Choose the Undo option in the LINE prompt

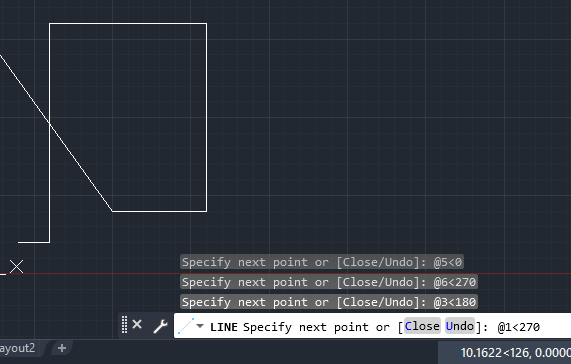click(x=460, y=326)
